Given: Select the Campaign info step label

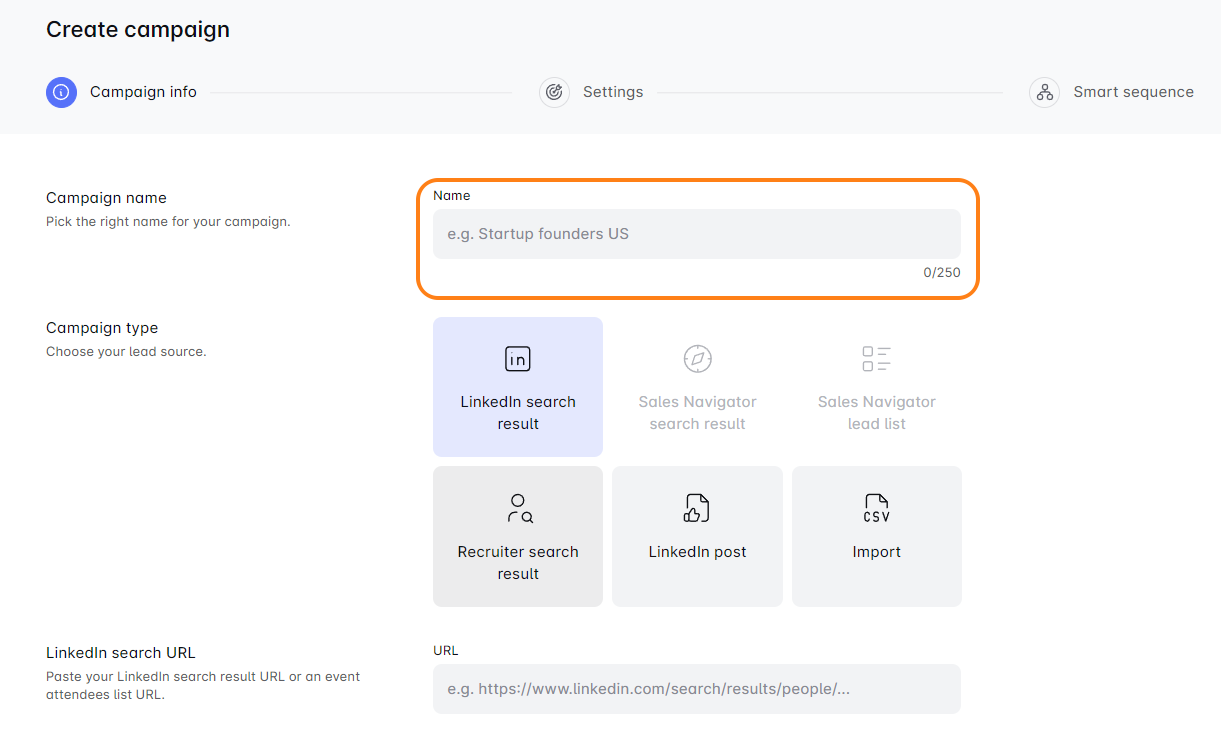Looking at the screenshot, I should [143, 92].
